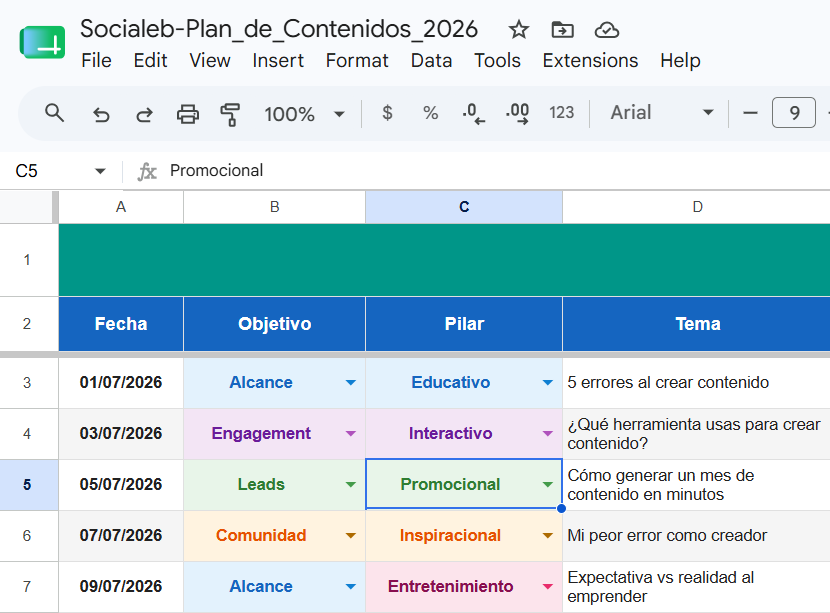Open the Help menu
This screenshot has width=830, height=613.
(x=680, y=60)
